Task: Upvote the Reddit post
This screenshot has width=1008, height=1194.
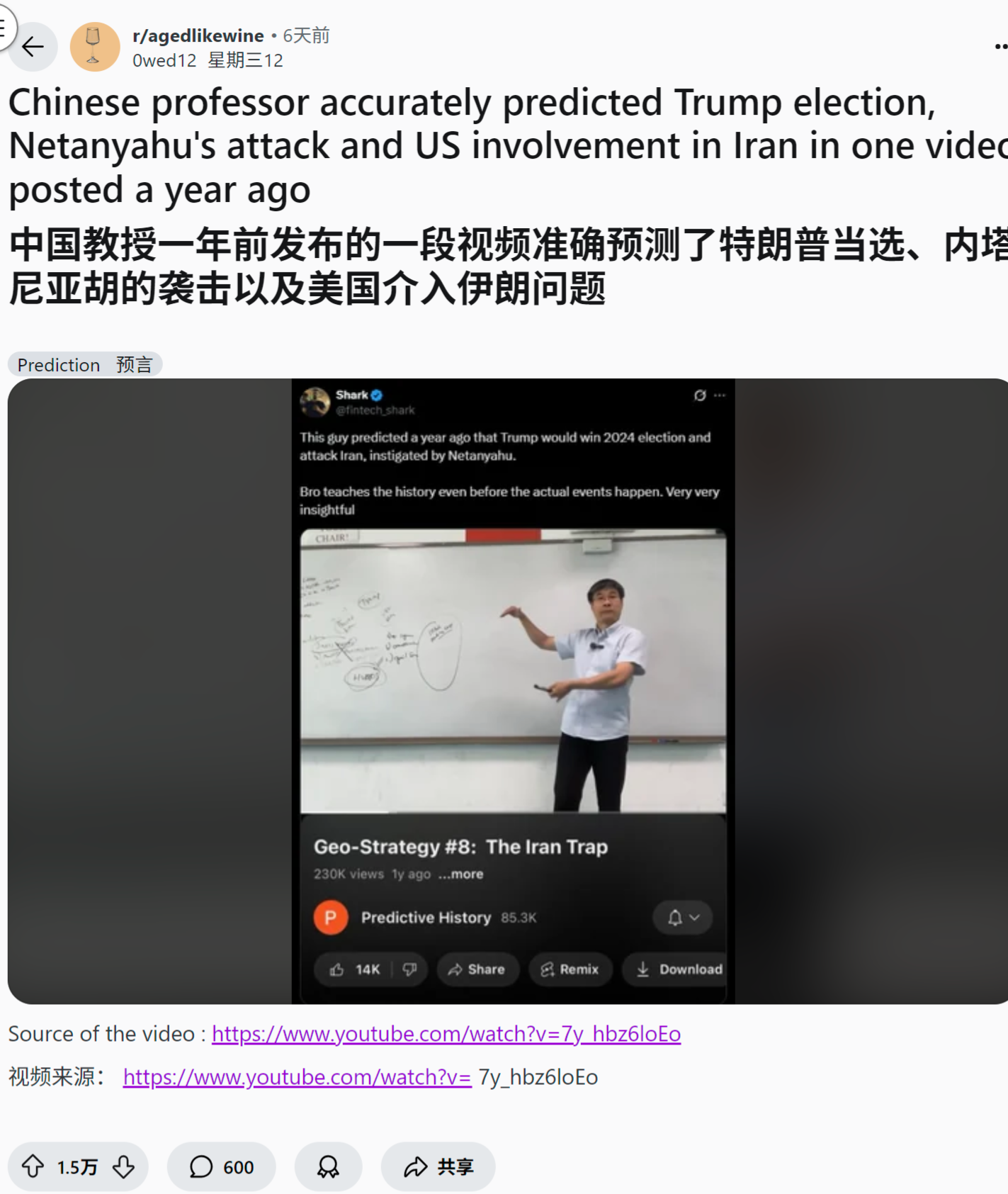Action: [33, 1166]
